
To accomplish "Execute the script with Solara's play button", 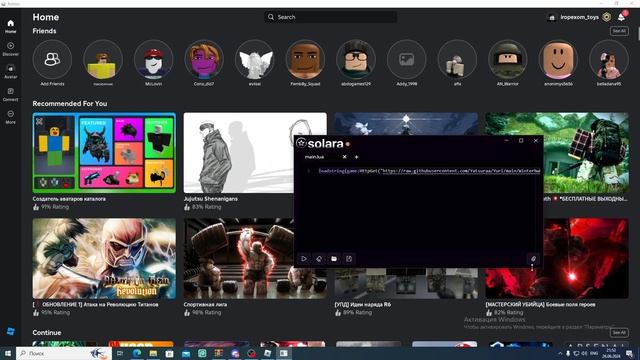I will (304, 259).
